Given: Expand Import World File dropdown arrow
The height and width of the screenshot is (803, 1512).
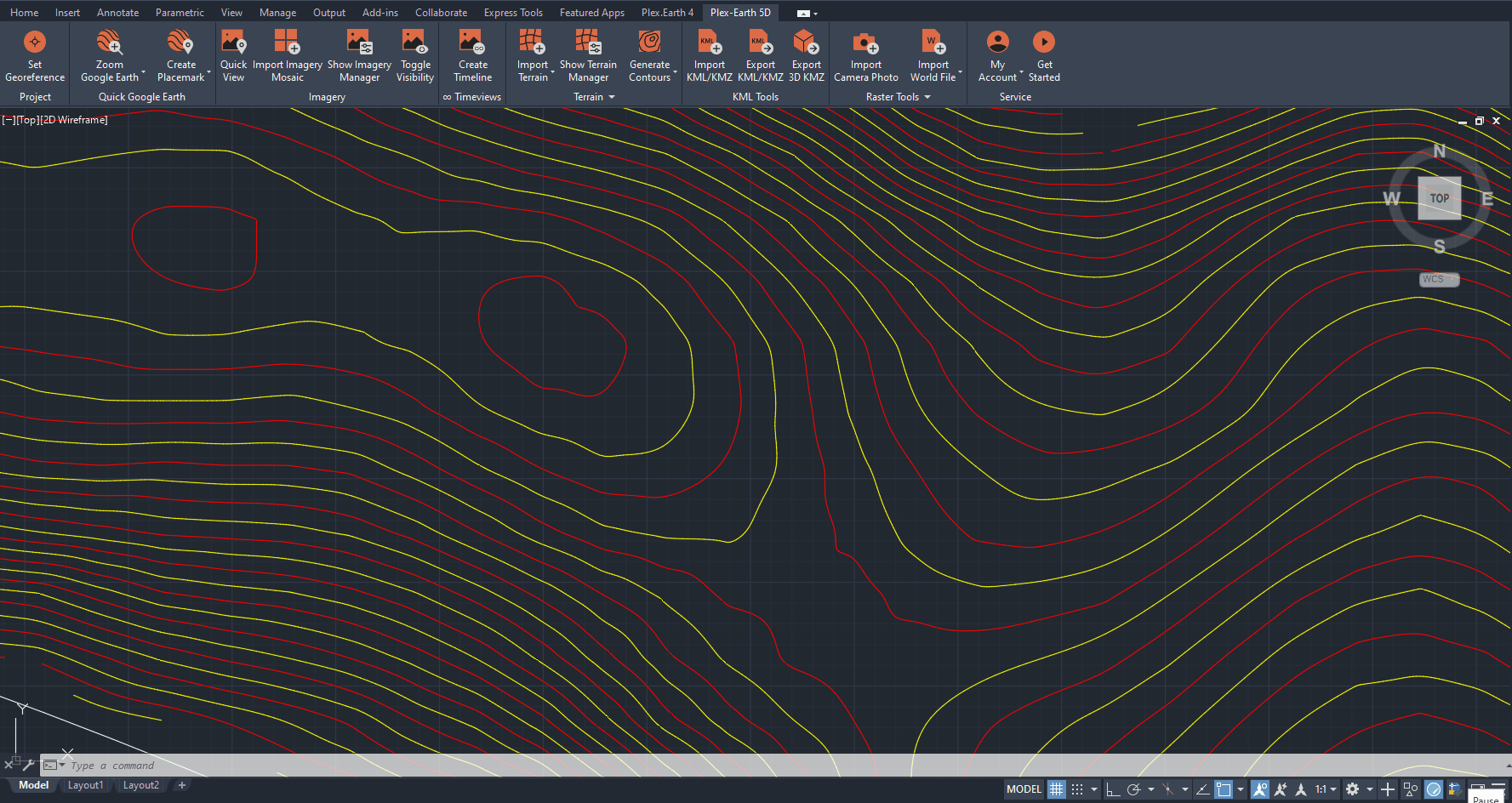Looking at the screenshot, I should click(960, 72).
